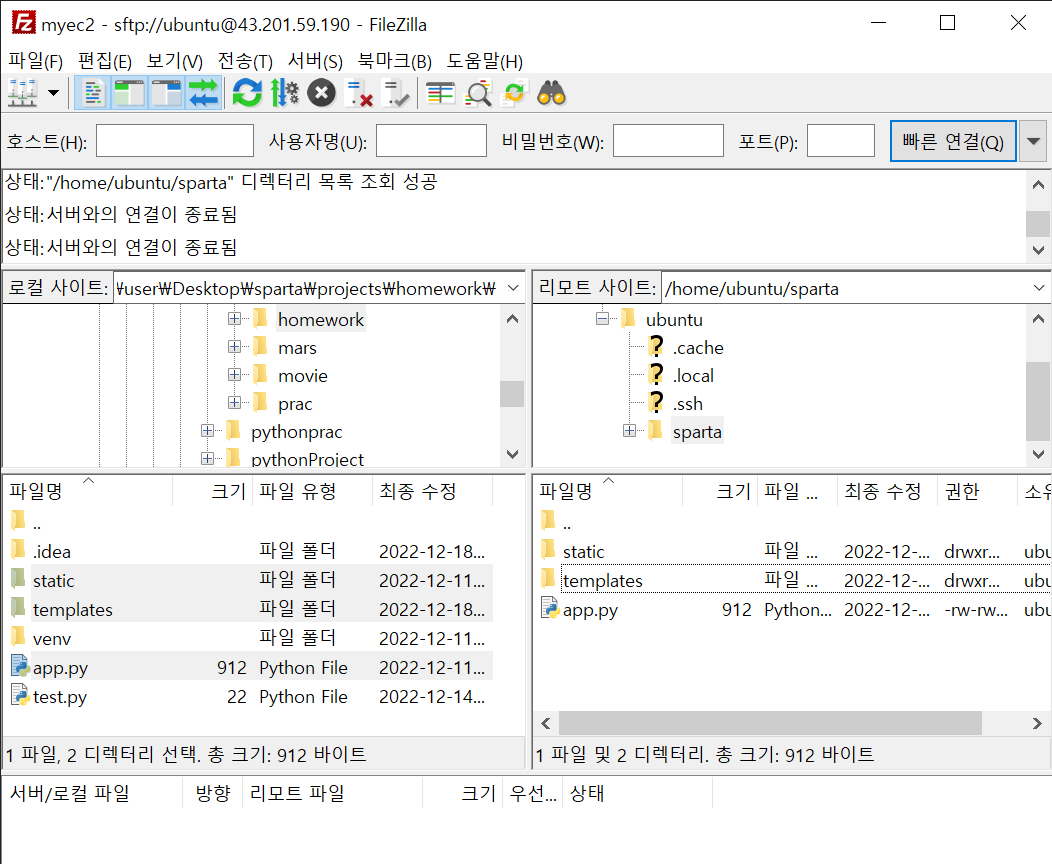This screenshot has width=1052, height=864.
Task: Click the local tree scrollbar up arrow
Action: [513, 319]
